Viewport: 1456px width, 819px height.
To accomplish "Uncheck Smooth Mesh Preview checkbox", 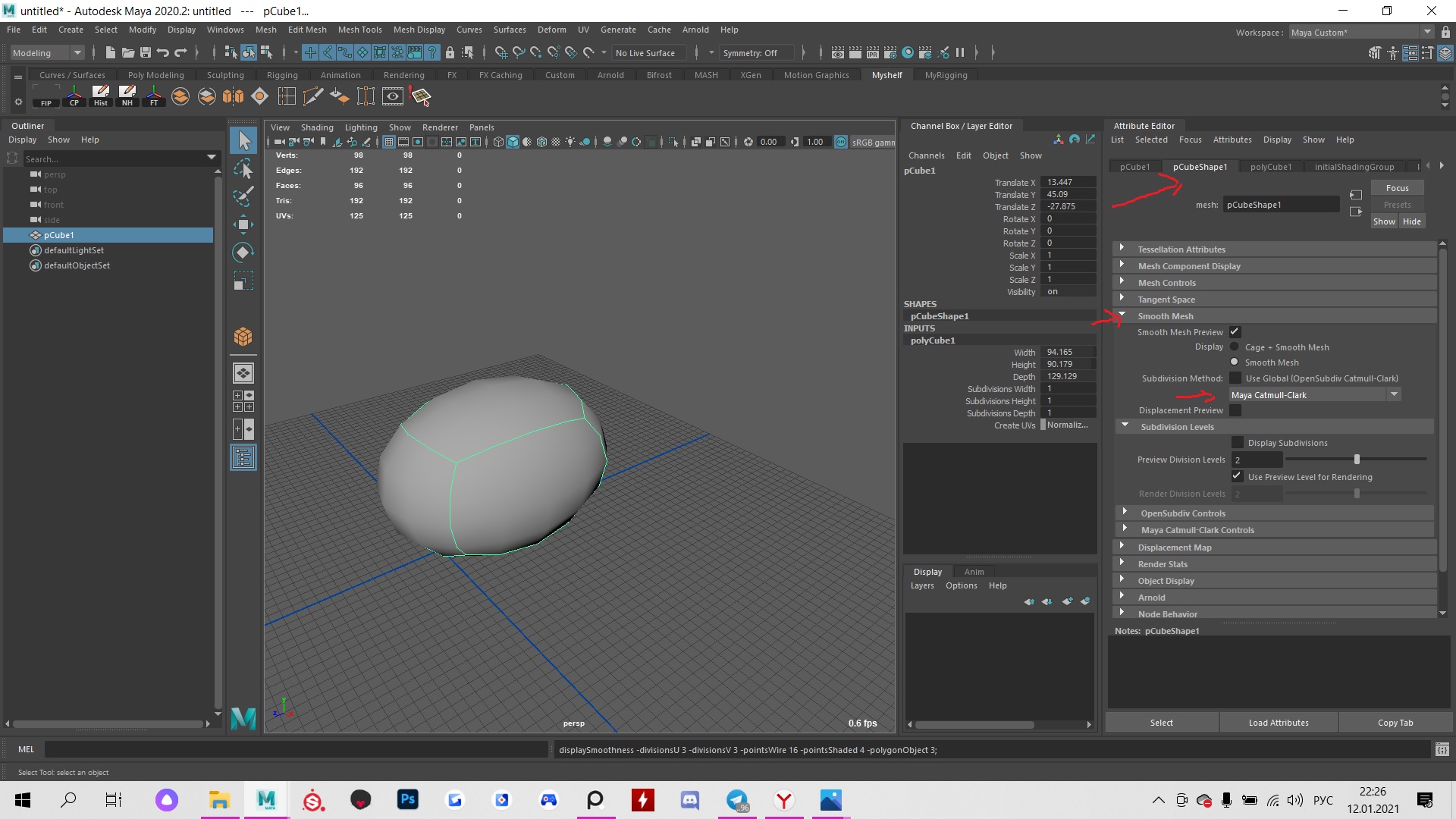I will (1235, 331).
